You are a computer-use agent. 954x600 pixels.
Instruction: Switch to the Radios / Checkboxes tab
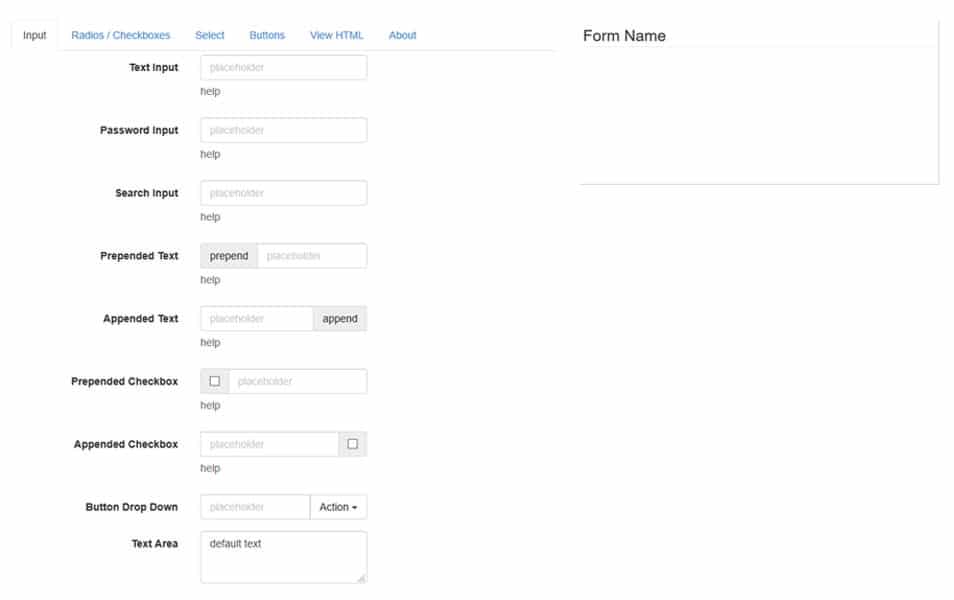(118, 35)
